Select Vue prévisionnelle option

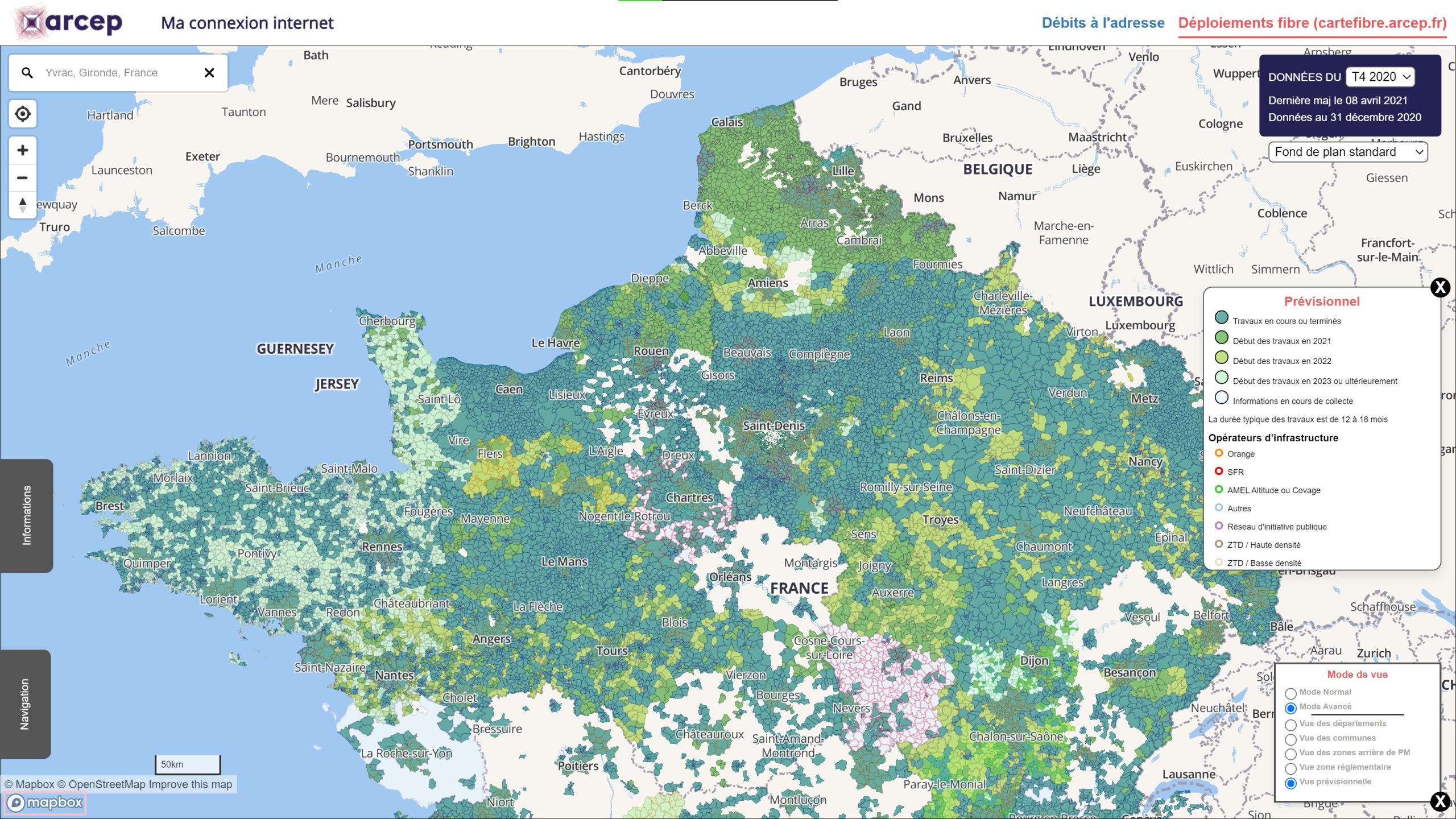tap(1290, 783)
